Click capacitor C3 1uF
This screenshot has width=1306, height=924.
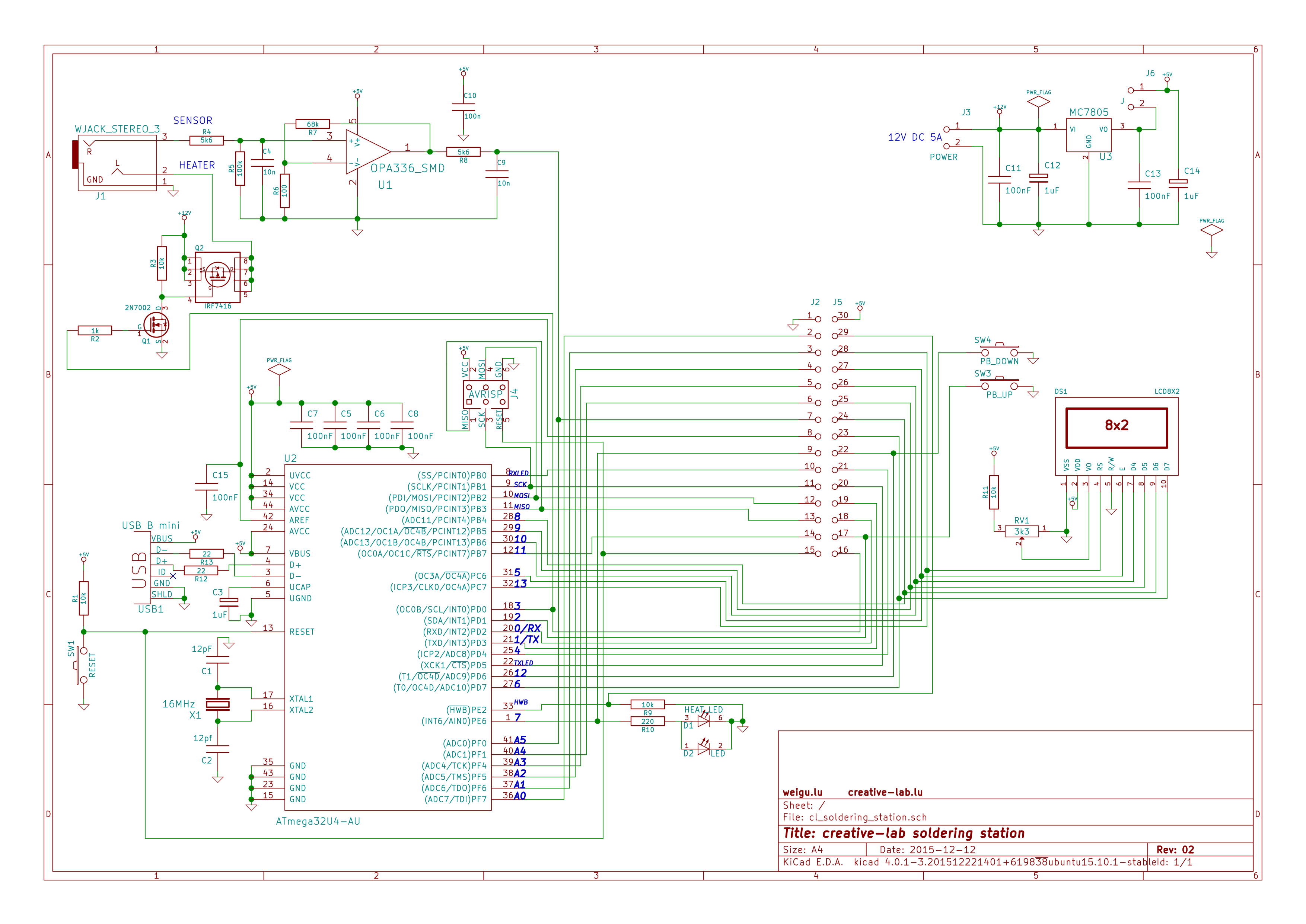tap(229, 601)
